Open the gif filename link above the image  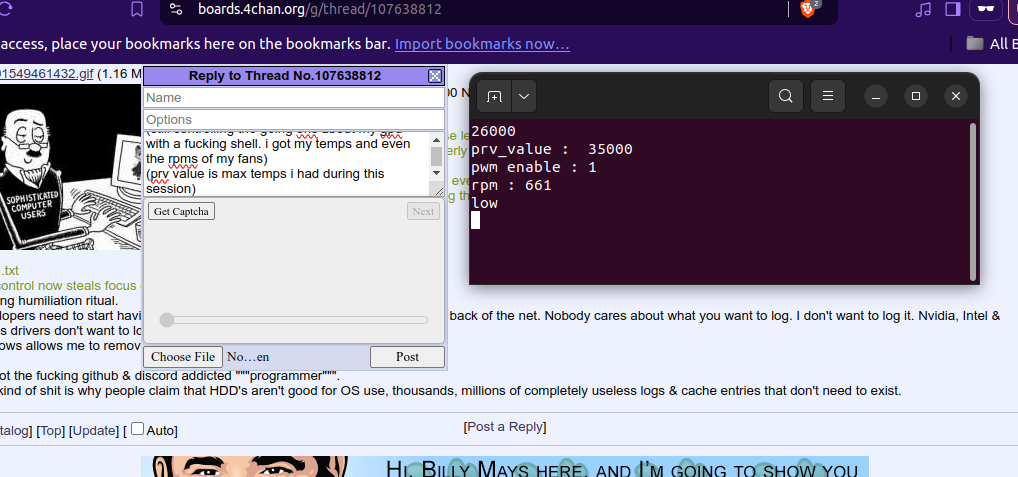[x=47, y=74]
